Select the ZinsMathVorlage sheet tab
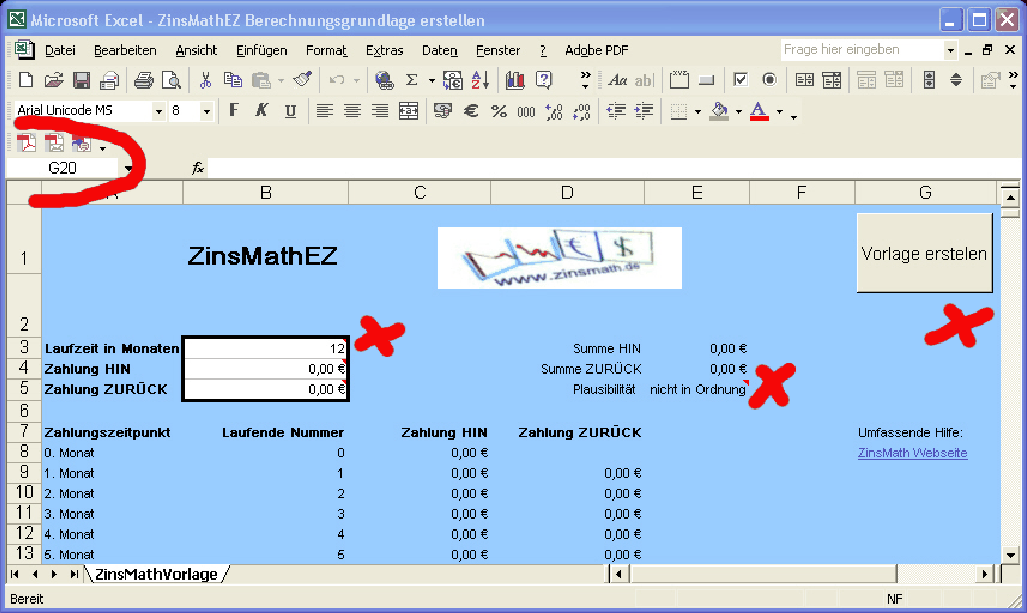The height and width of the screenshot is (613, 1027). tap(156, 574)
